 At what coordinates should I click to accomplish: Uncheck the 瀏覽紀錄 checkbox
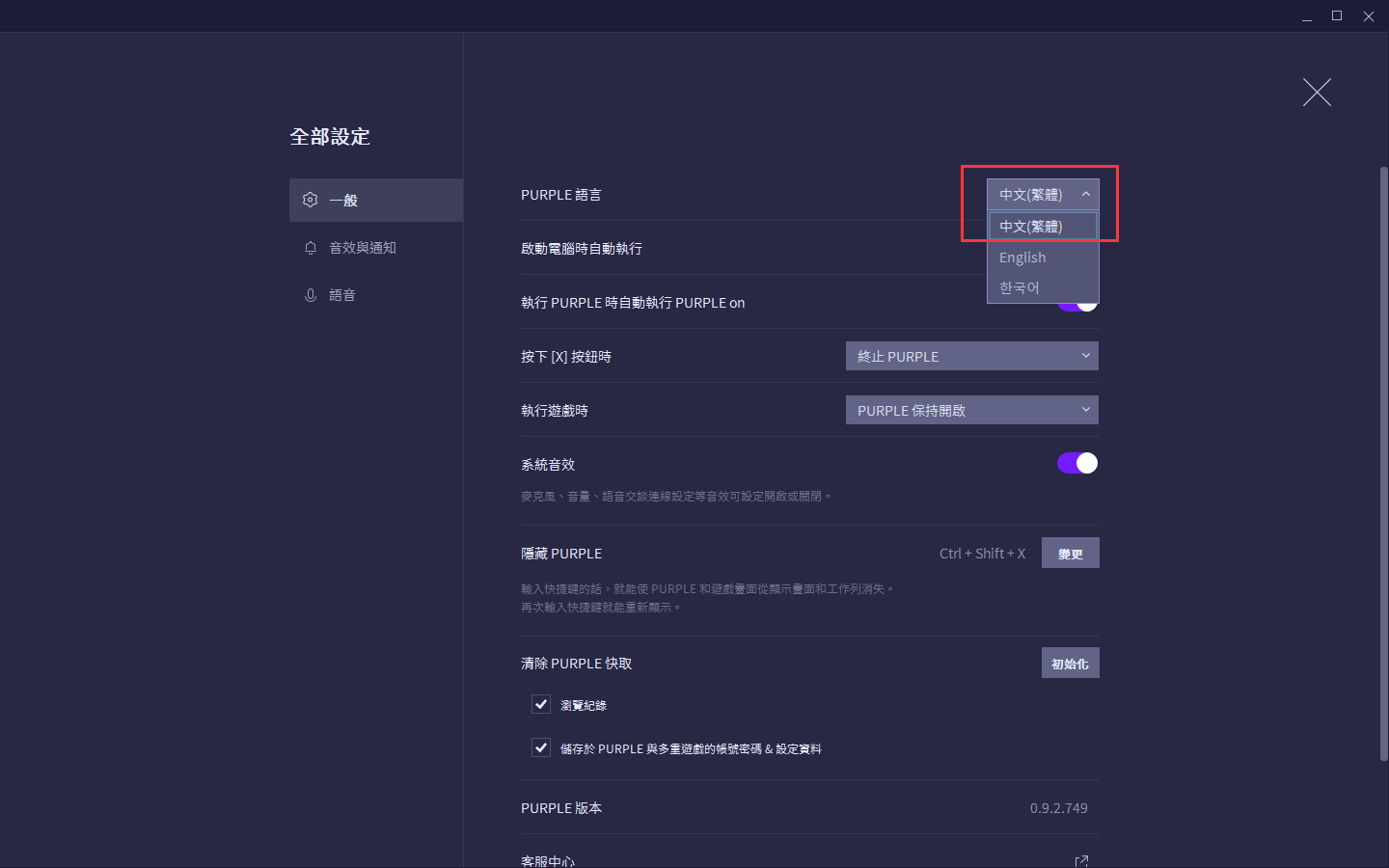[541, 704]
